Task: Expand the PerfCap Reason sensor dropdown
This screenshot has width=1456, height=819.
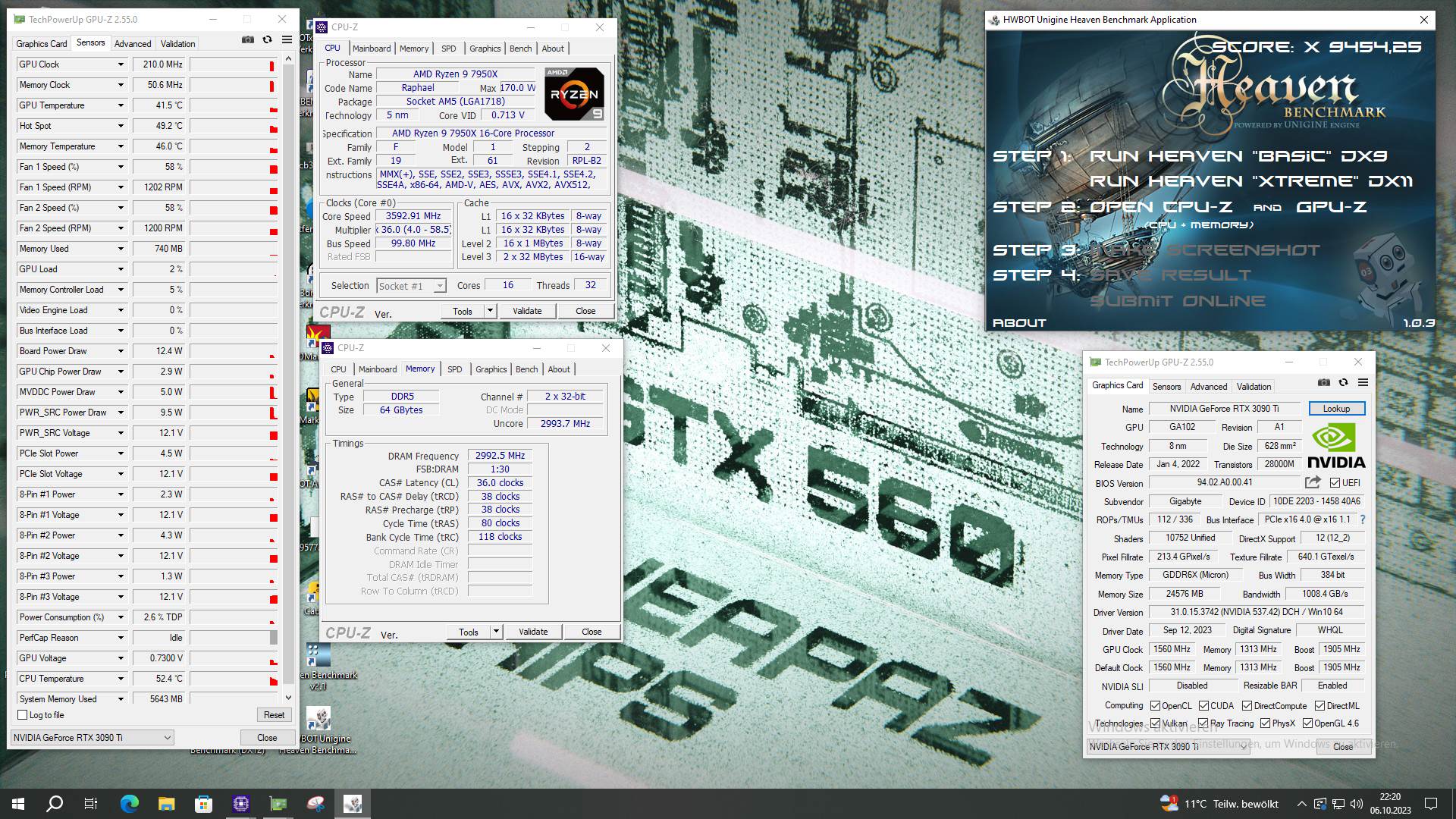Action: point(120,638)
